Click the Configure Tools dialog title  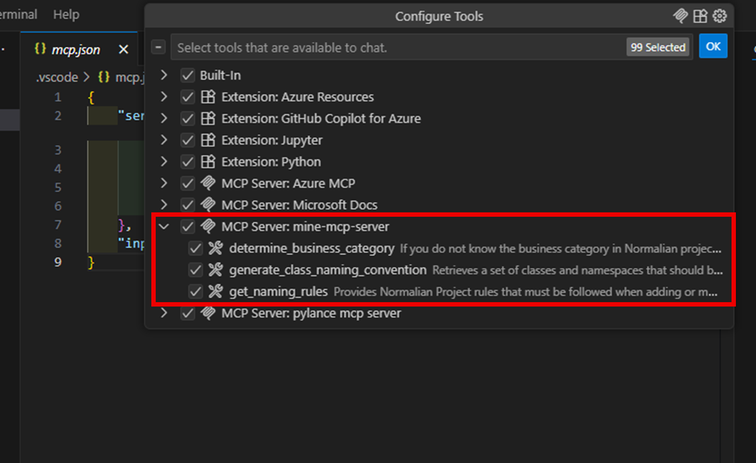pyautogui.click(x=439, y=16)
